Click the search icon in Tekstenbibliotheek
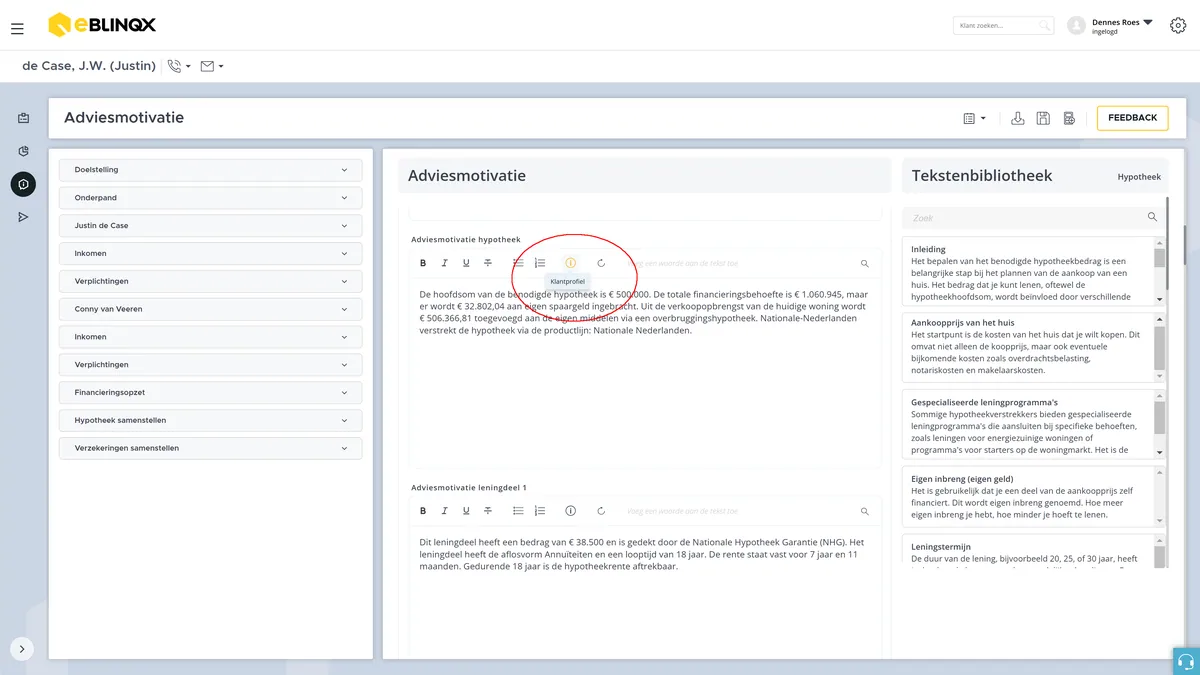The width and height of the screenshot is (1200, 675). [x=1152, y=217]
